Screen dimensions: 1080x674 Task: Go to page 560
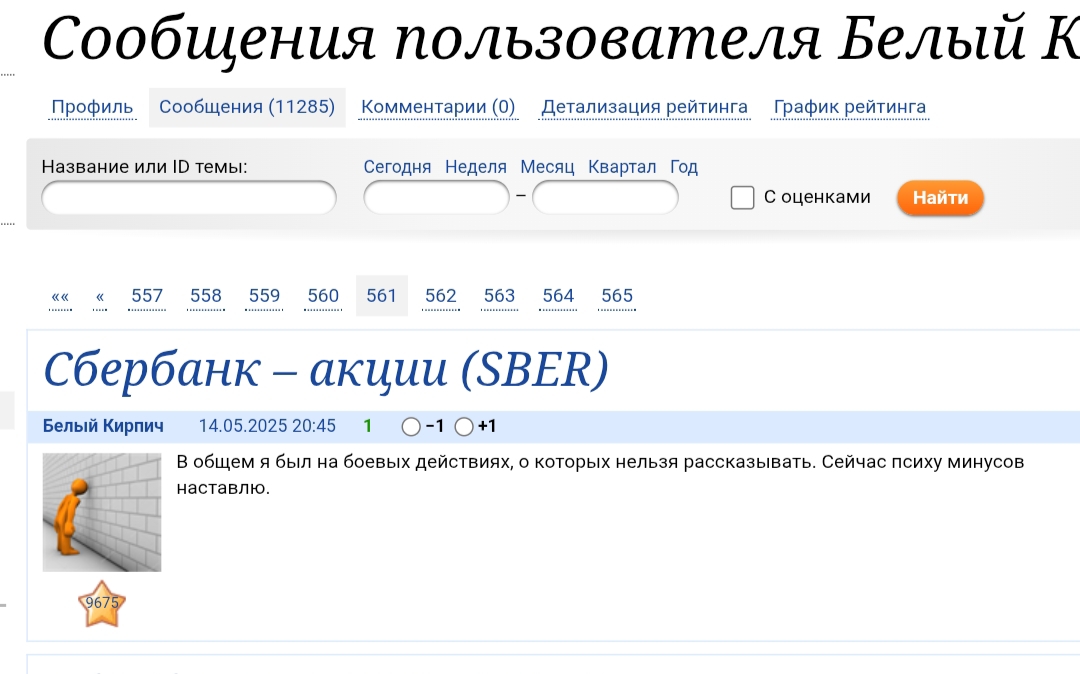point(323,296)
